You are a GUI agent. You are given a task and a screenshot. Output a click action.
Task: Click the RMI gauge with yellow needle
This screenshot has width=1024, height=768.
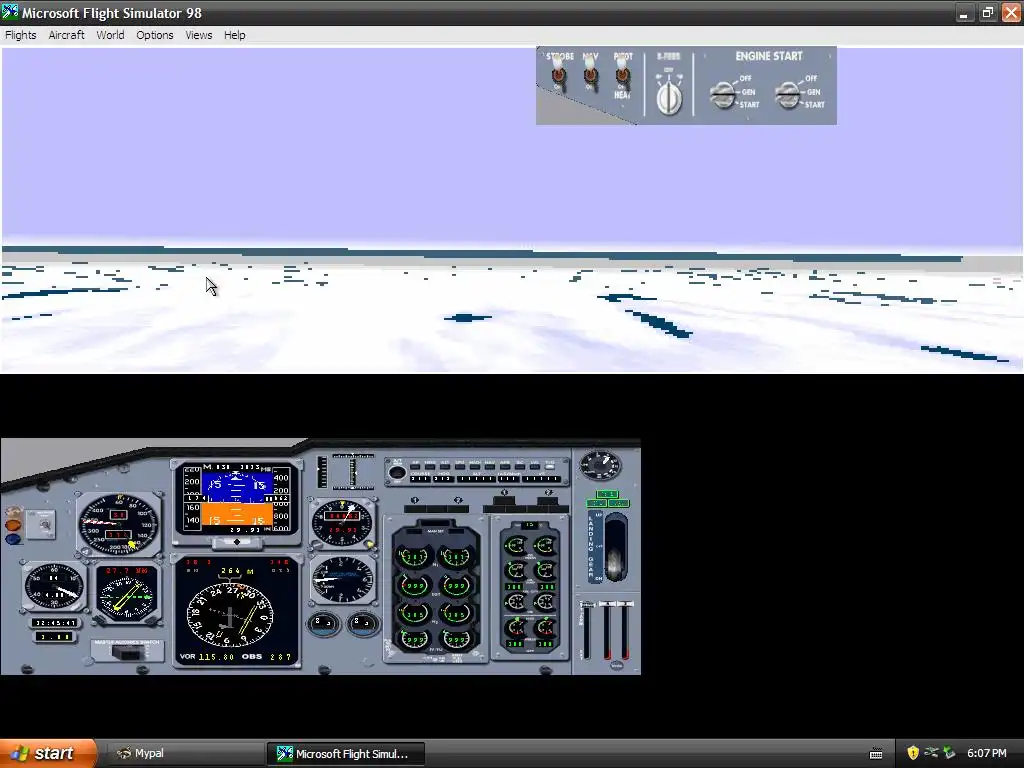[127, 594]
